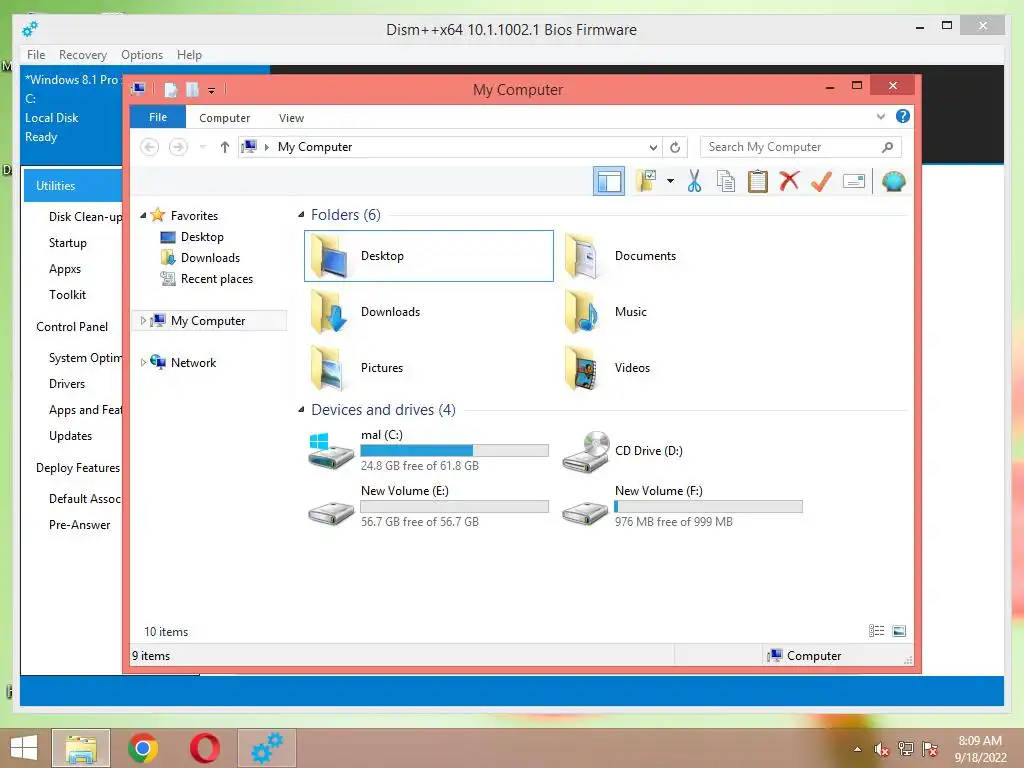The width and height of the screenshot is (1024, 768).
Task: Open Google Chrome from taskbar
Action: [x=143, y=748]
